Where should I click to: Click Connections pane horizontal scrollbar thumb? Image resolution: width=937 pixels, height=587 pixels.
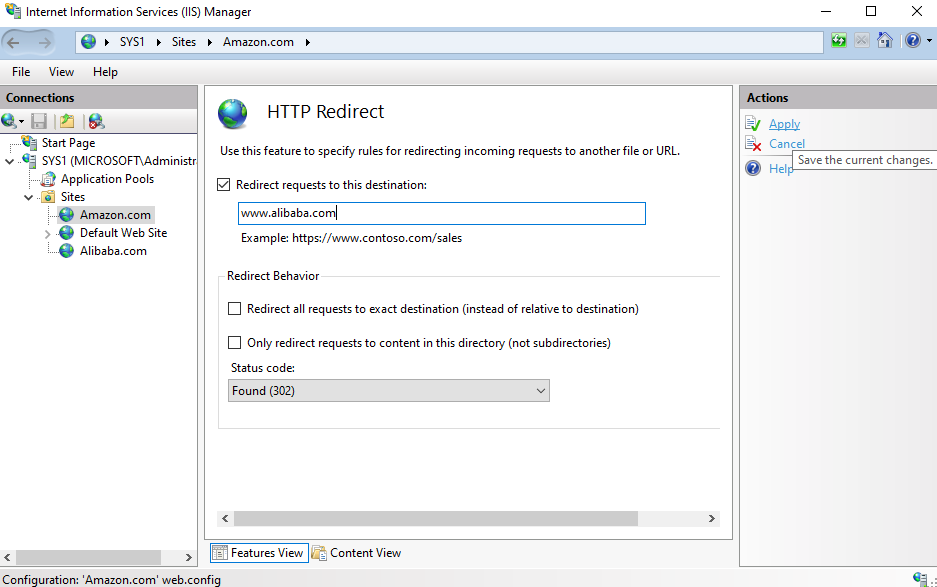[x=88, y=557]
